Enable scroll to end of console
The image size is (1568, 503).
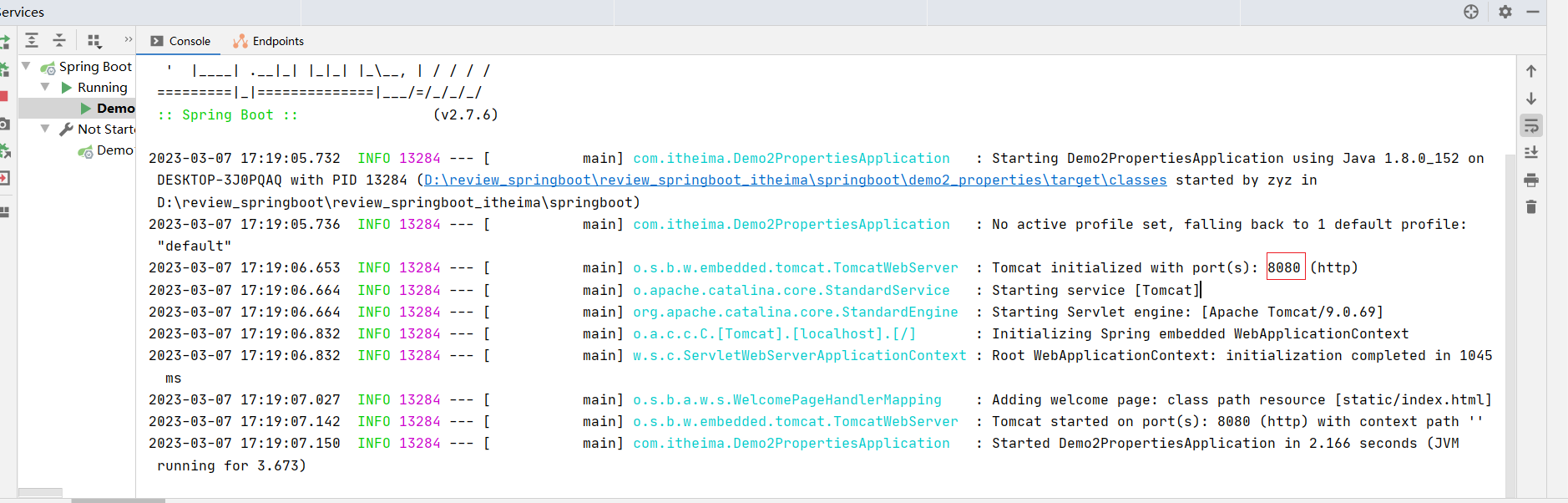pos(1531,153)
